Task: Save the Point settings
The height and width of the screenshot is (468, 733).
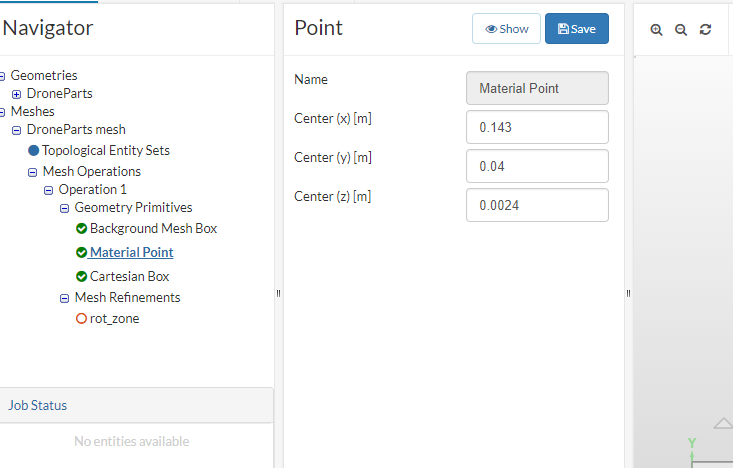Action: tap(576, 29)
